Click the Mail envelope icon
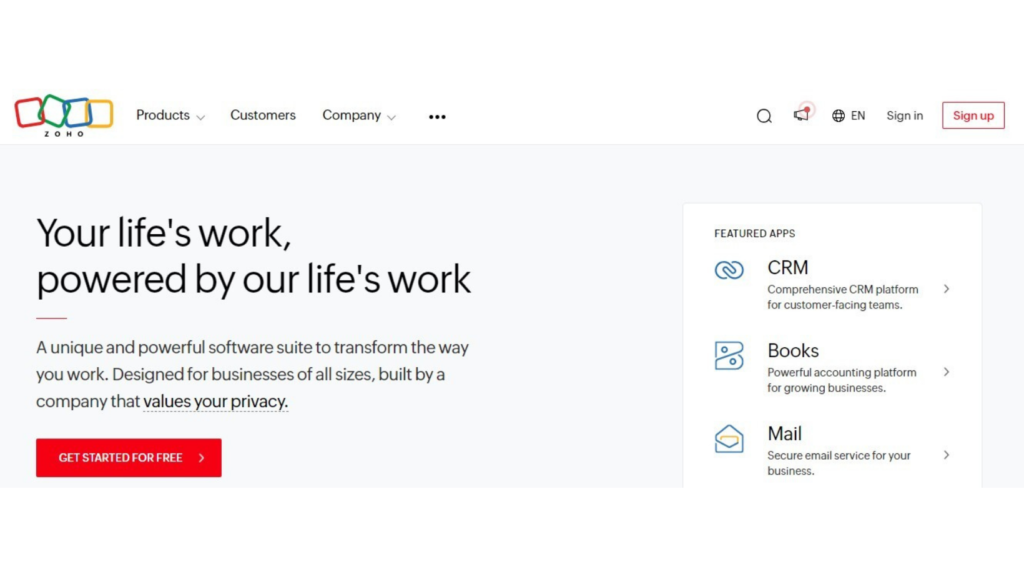1024x577 pixels. coord(729,439)
